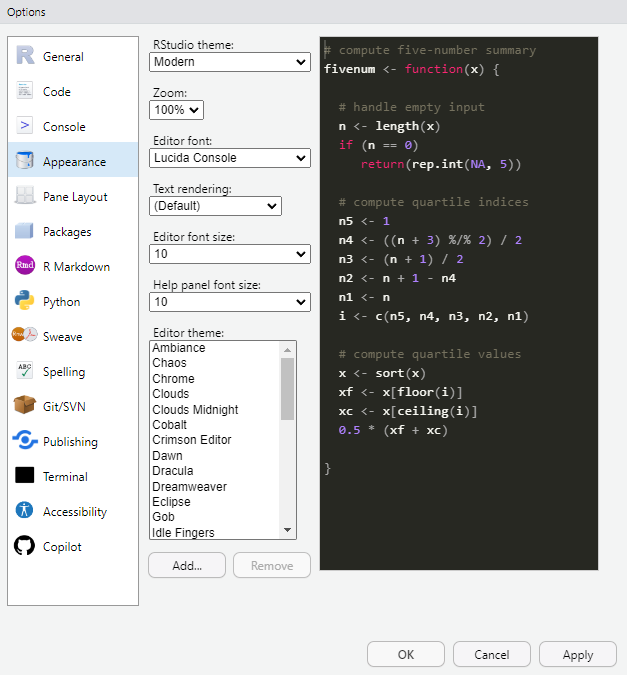This screenshot has height=675, width=627.
Task: Expand the Editor font dropdown
Action: (230, 158)
